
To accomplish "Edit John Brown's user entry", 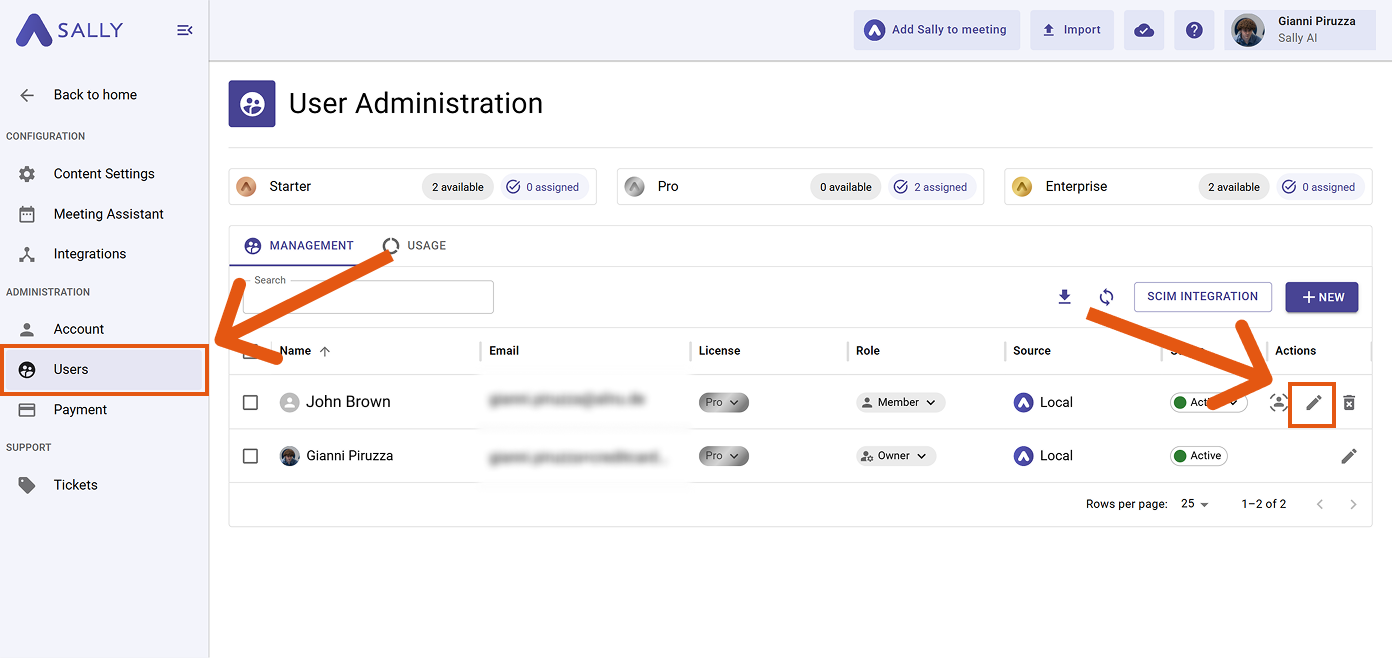I will 1314,403.
